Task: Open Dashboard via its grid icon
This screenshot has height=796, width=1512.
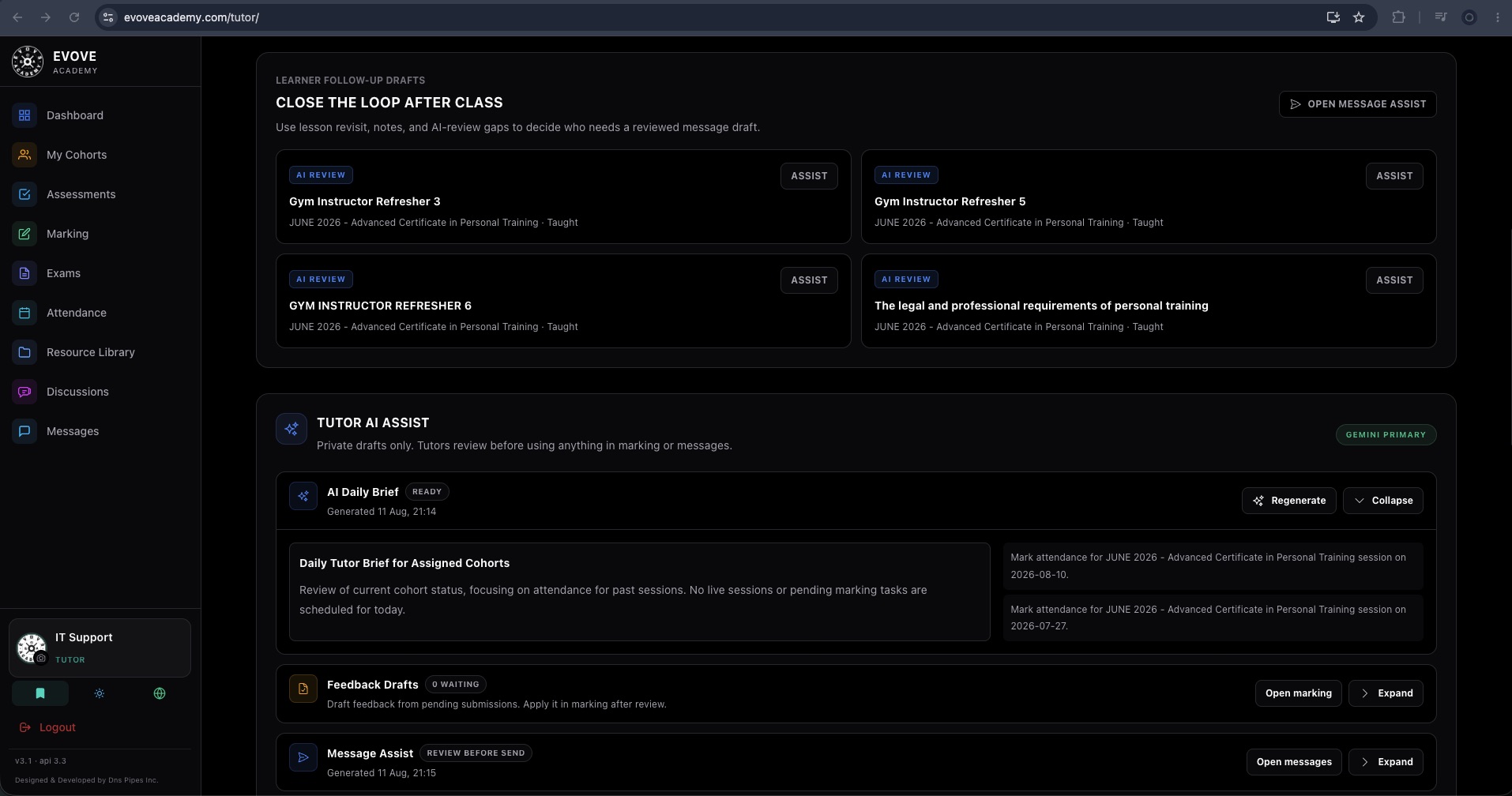Action: click(24, 115)
